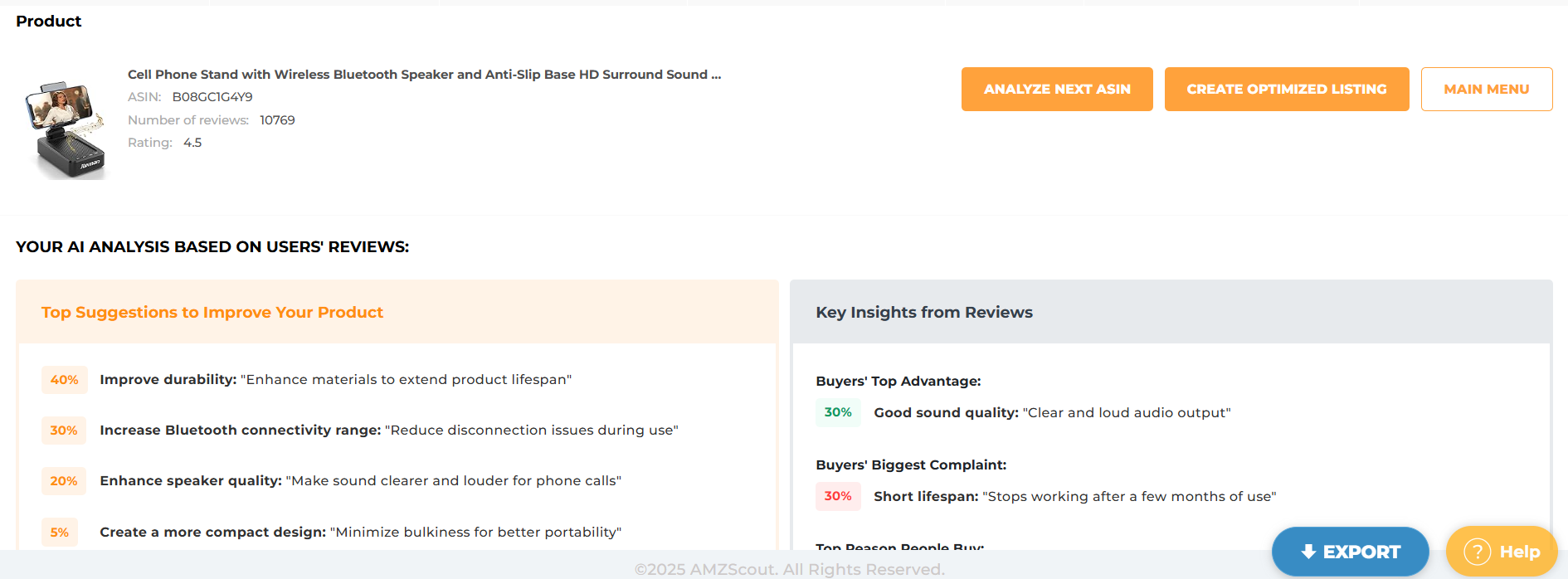Click the rating value 4.5
The width and height of the screenshot is (1568, 579).
tap(192, 142)
